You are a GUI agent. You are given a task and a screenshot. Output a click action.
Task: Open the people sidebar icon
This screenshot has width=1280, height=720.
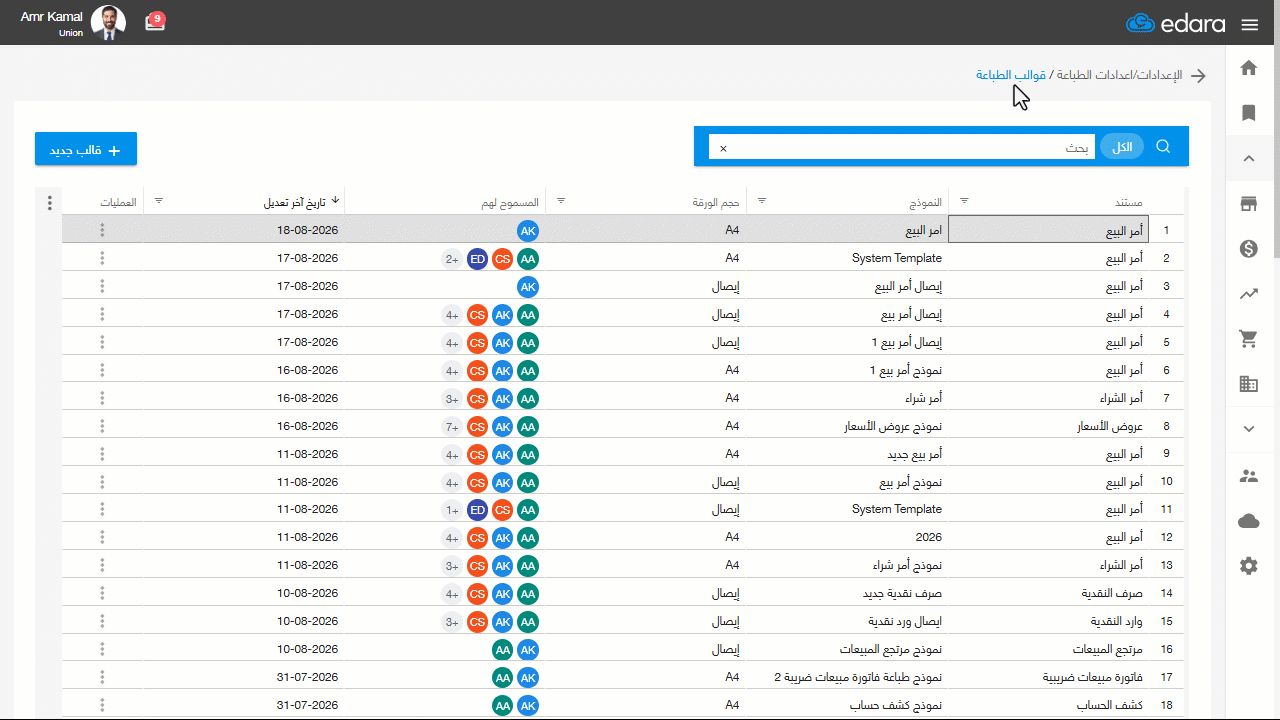point(1248,476)
